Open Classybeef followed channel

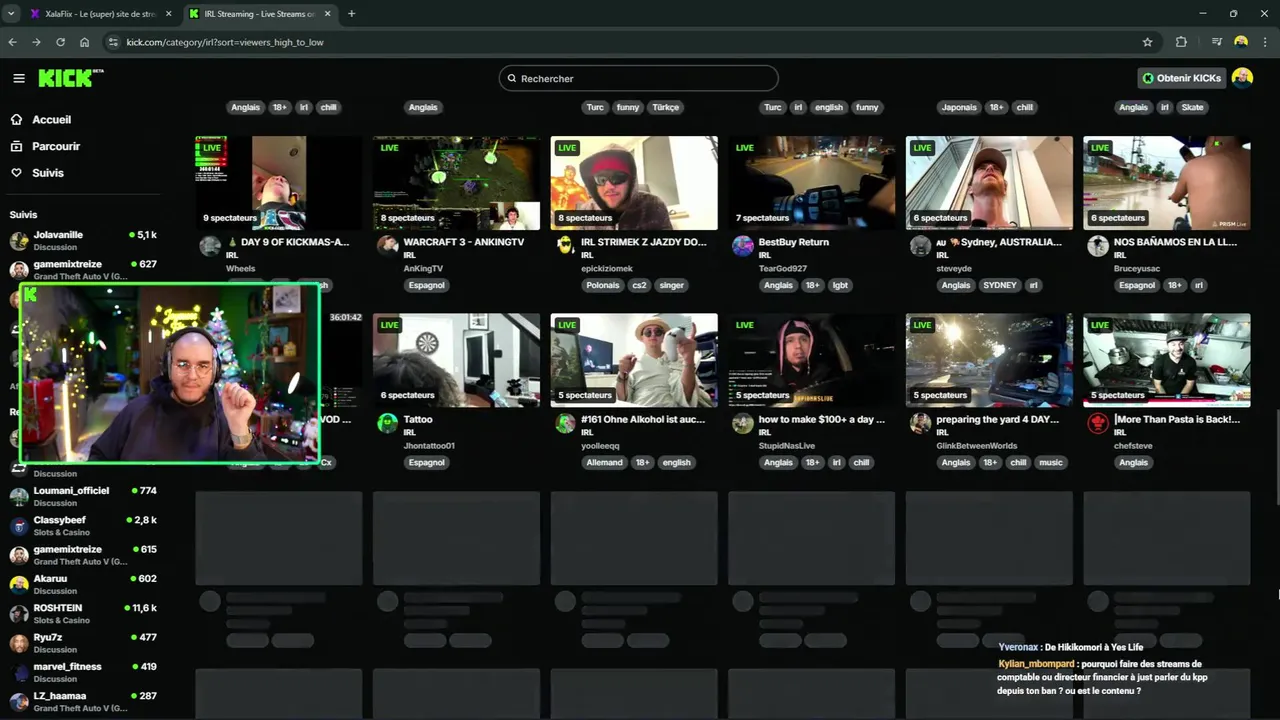click(x=84, y=525)
